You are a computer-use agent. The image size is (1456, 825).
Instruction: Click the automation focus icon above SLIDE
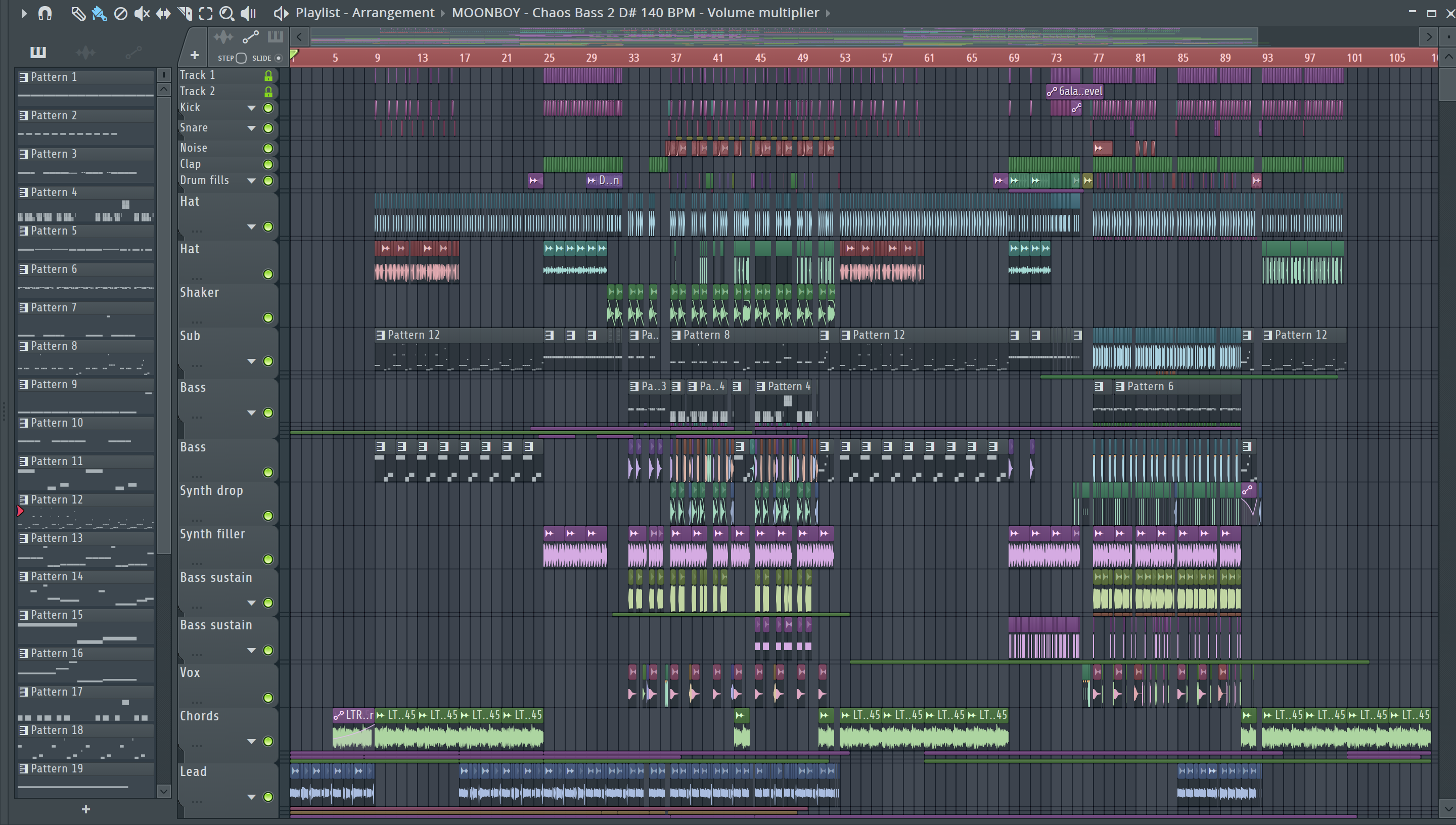point(250,38)
